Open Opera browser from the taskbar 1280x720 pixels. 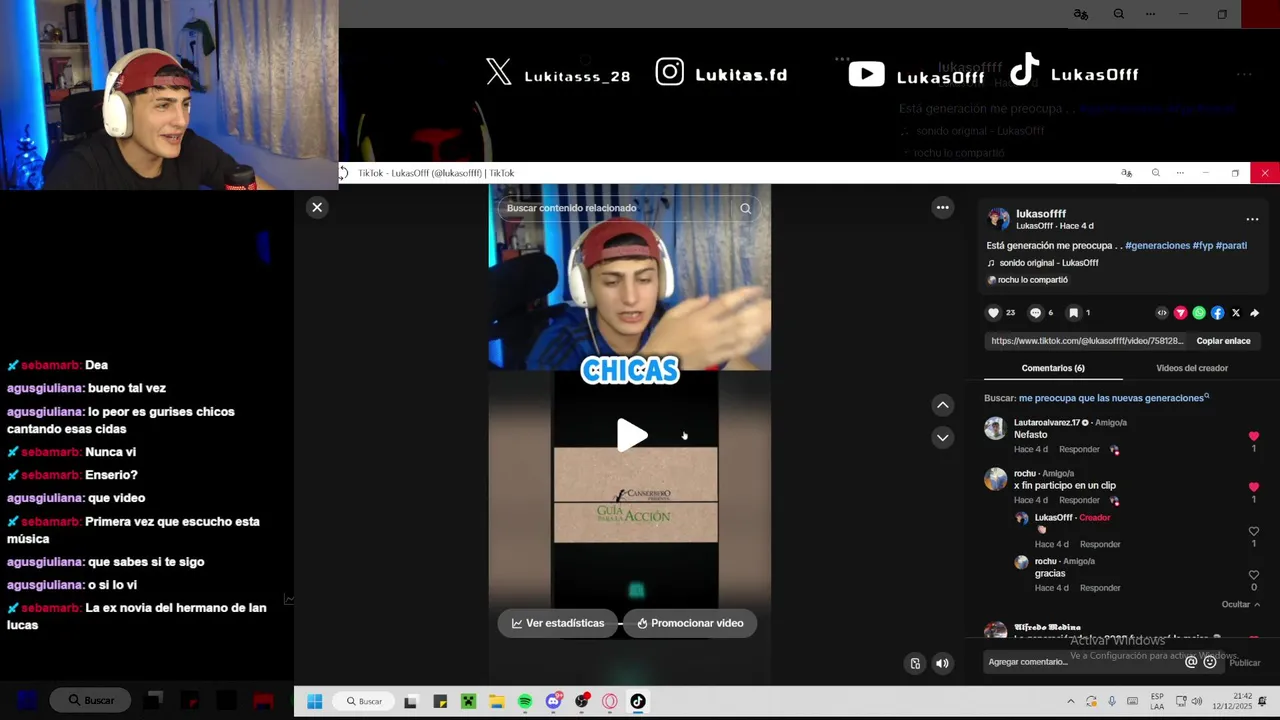[610, 702]
